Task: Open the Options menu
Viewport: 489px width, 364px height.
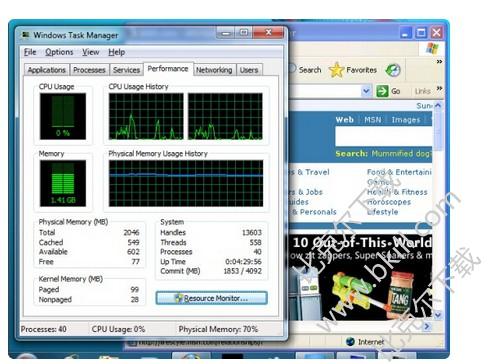Action: tap(59, 52)
